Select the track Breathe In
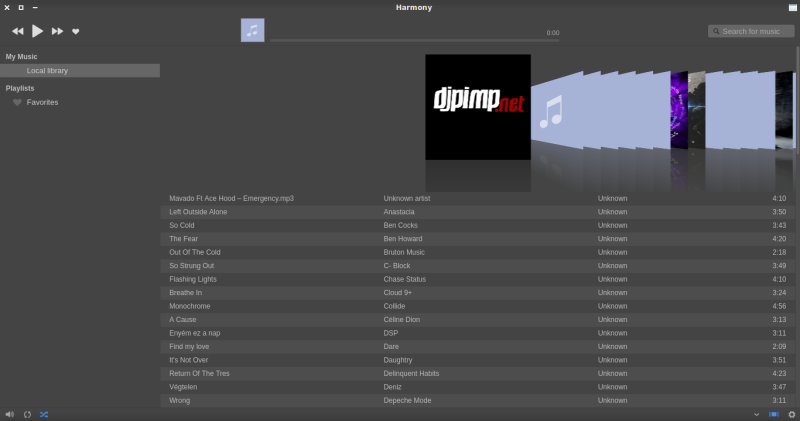The height and width of the screenshot is (421, 800). click(186, 293)
